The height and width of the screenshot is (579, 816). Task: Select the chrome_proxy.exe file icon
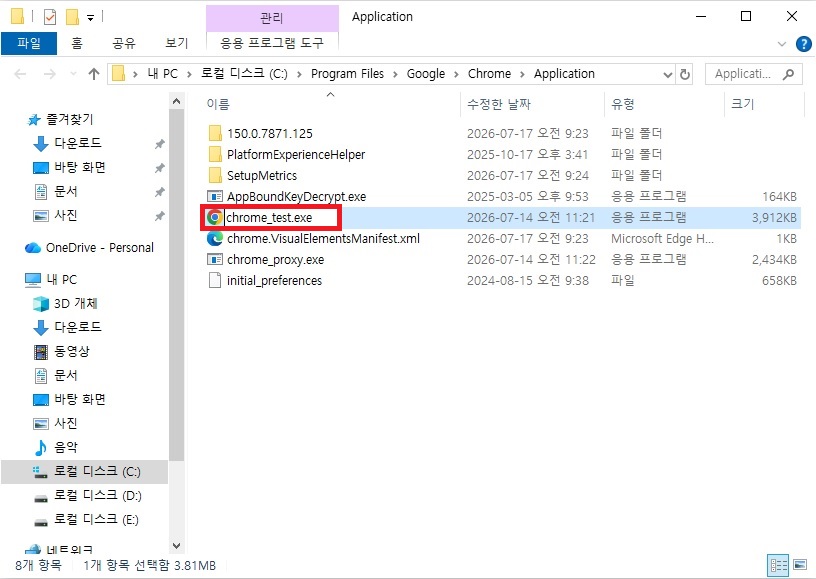pyautogui.click(x=215, y=259)
